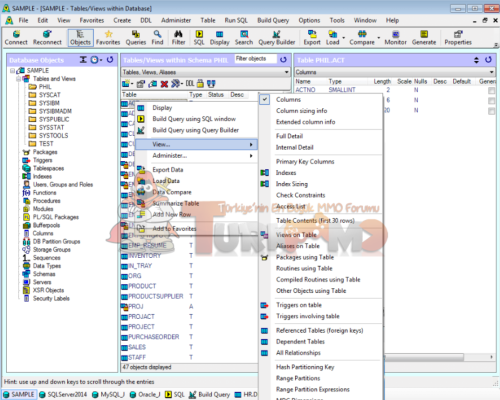500x400 pixels.
Task: Open the Build Query bottom tab
Action: [210, 394]
